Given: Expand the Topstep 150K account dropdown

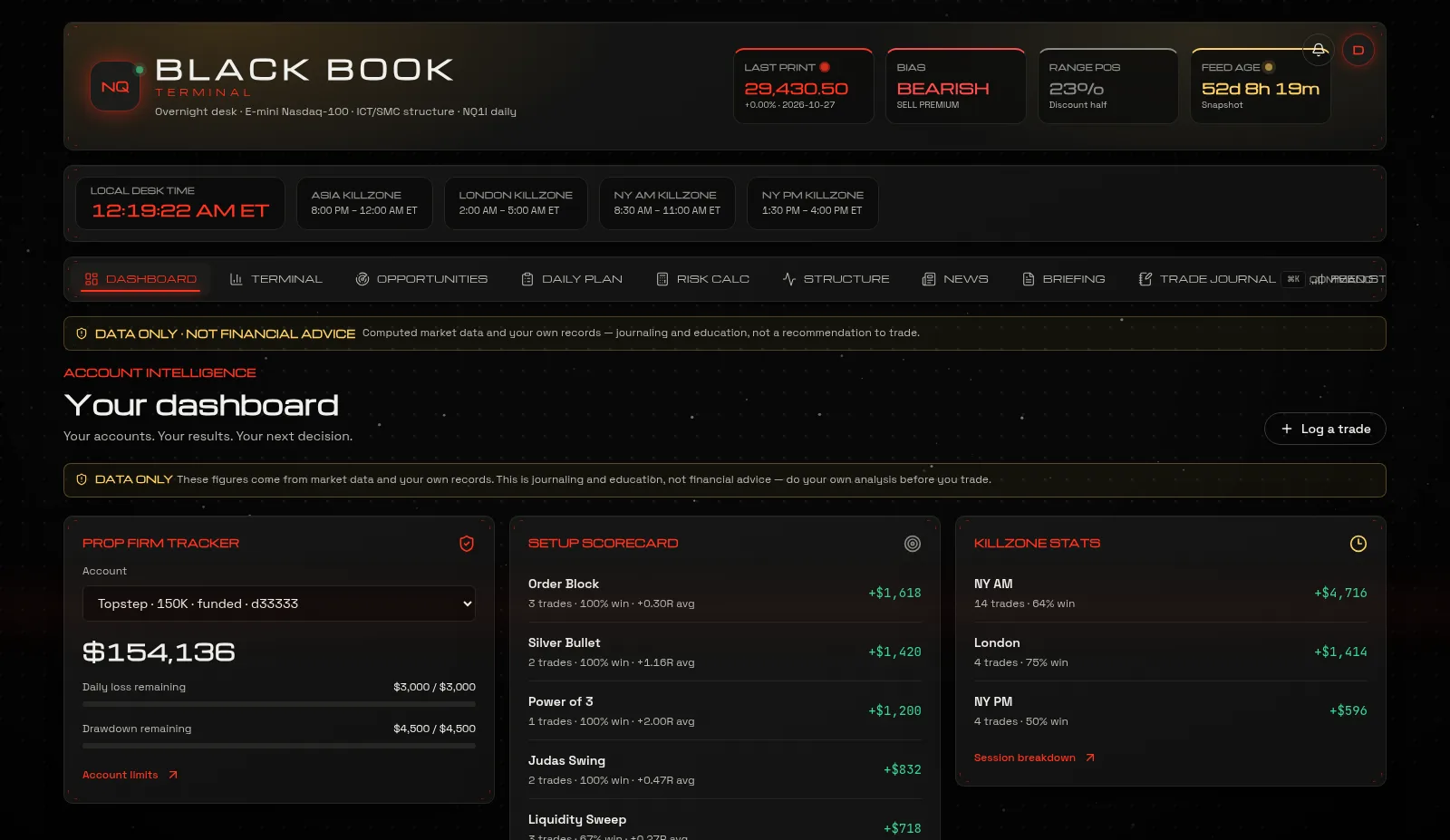Looking at the screenshot, I should click(x=279, y=603).
